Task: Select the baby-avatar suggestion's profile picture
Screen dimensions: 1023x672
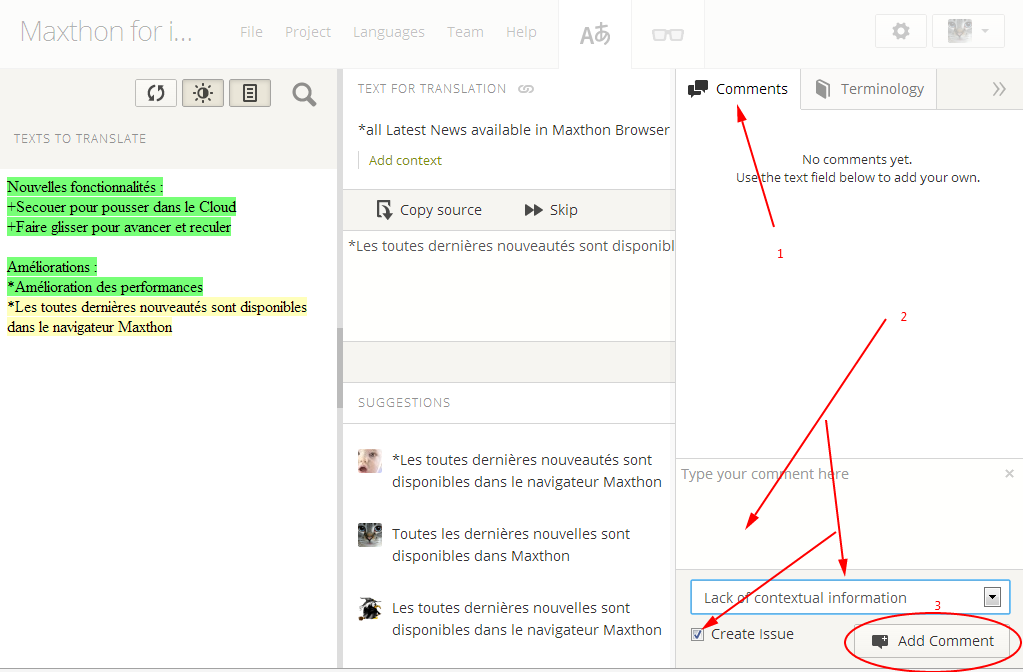Action: pyautogui.click(x=370, y=461)
